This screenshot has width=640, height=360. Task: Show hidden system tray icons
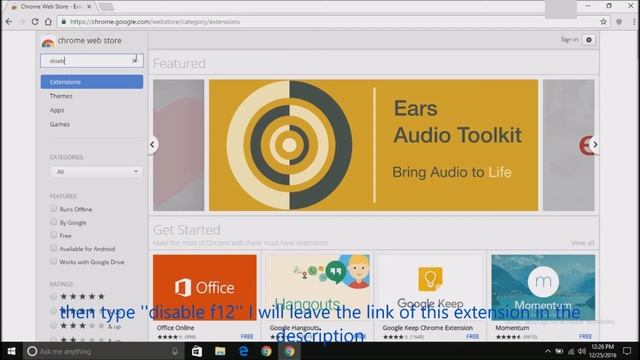coord(548,351)
